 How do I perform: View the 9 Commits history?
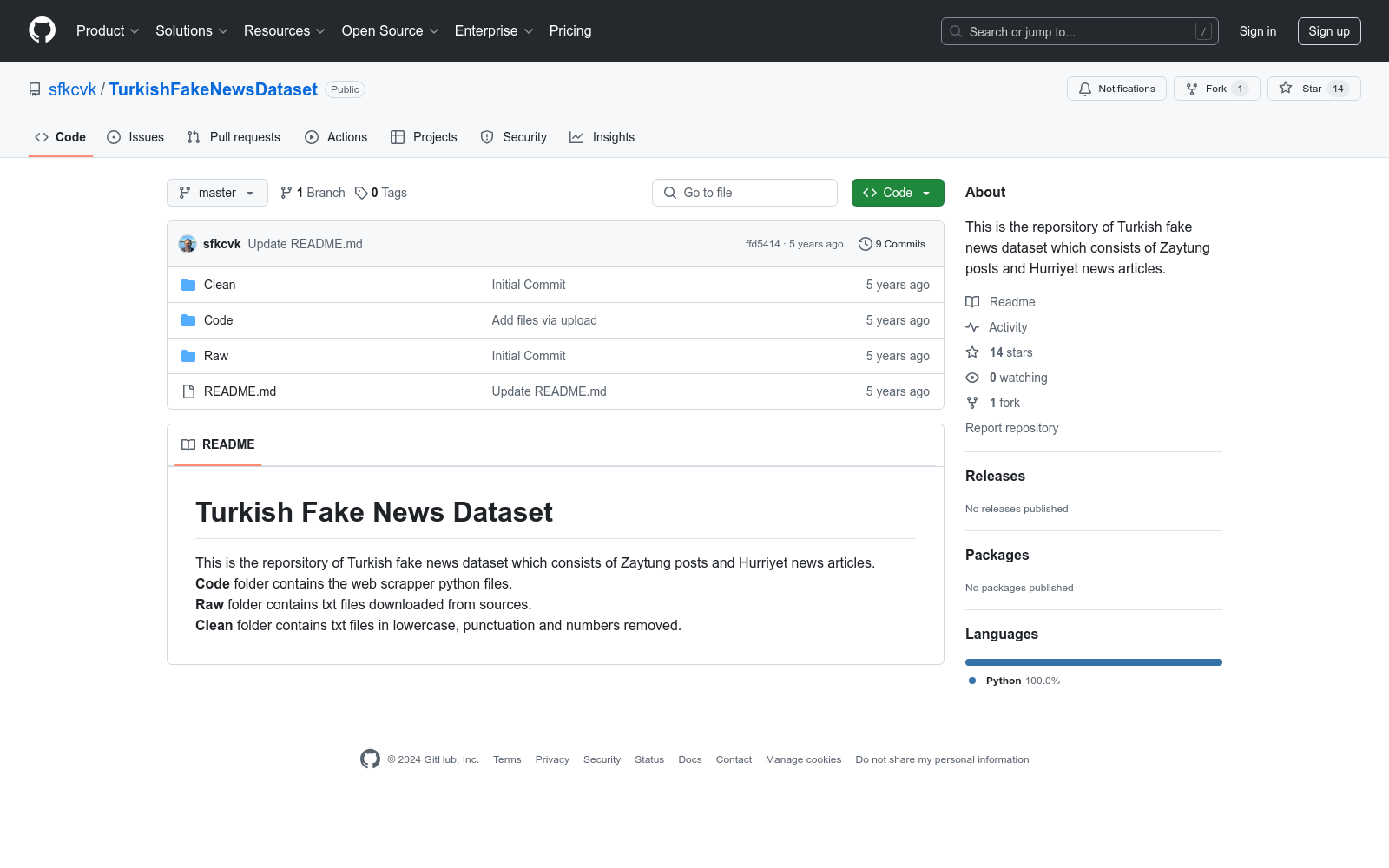892,244
